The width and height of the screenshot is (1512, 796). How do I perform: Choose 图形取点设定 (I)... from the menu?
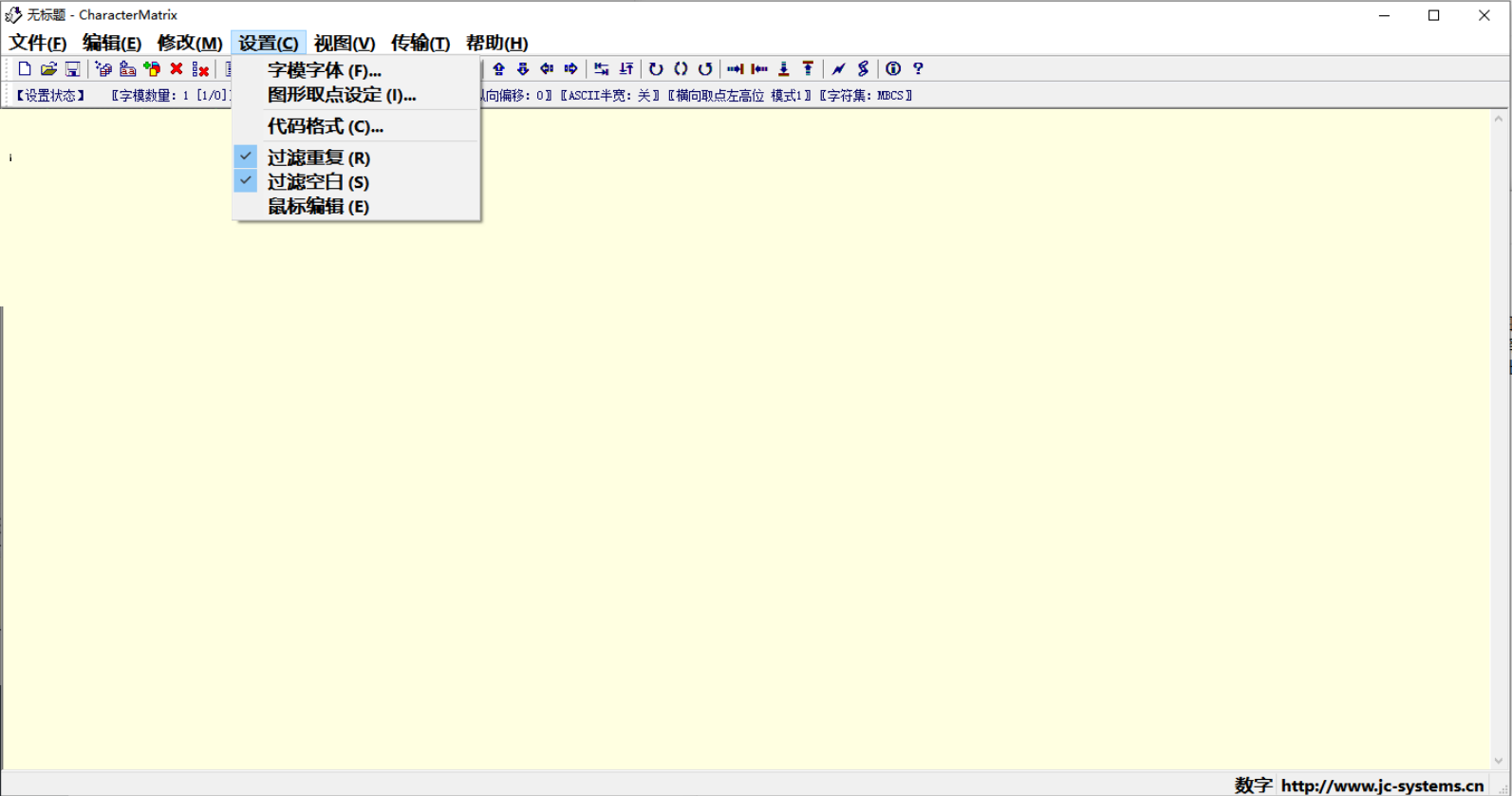click(x=356, y=94)
